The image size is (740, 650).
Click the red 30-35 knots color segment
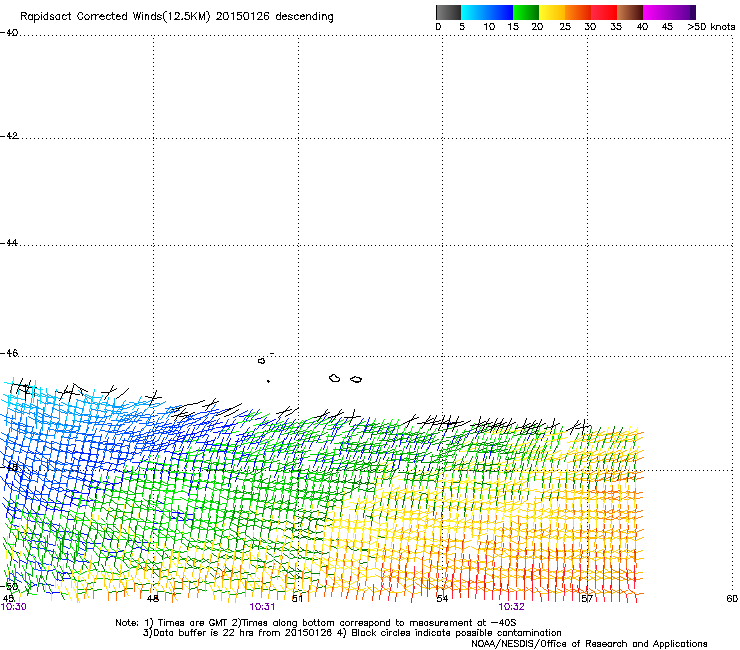(x=604, y=12)
